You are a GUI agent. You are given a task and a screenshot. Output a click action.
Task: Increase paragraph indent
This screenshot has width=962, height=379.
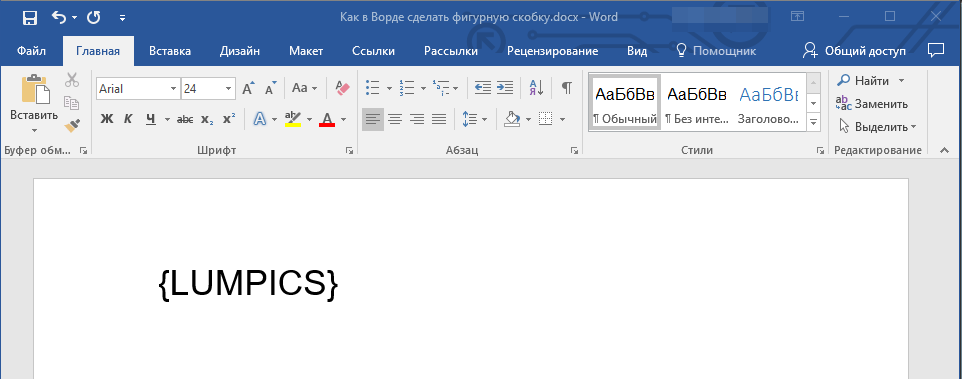[505, 88]
